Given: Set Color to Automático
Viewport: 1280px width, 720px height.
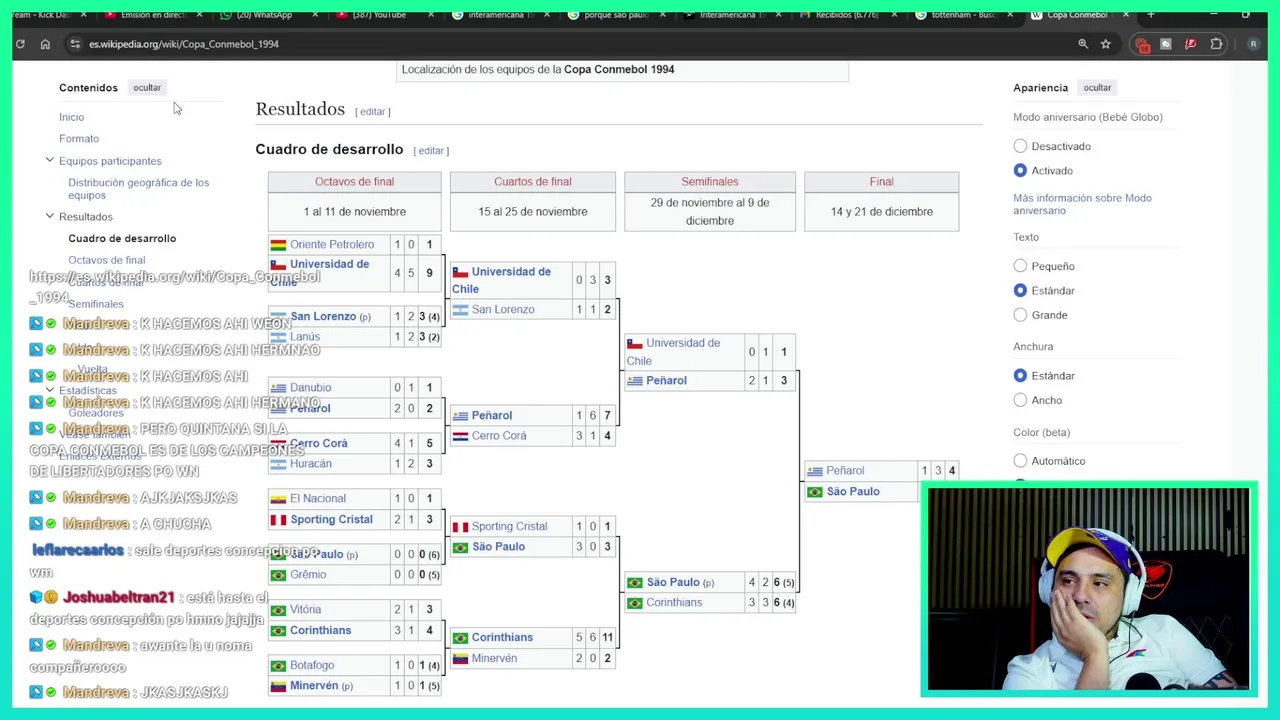Looking at the screenshot, I should pyautogui.click(x=1020, y=461).
